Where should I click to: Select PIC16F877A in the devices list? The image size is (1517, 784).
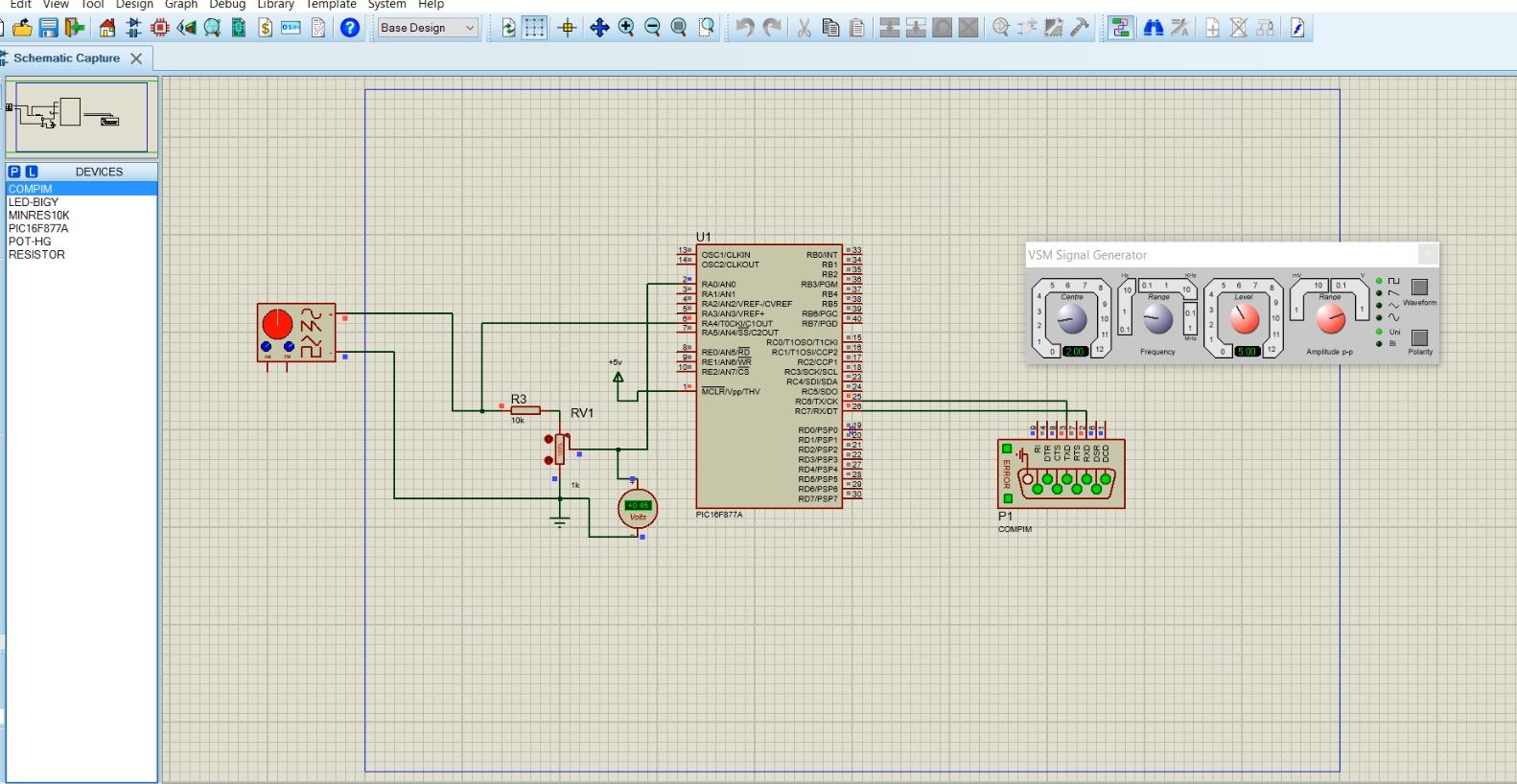pos(38,228)
